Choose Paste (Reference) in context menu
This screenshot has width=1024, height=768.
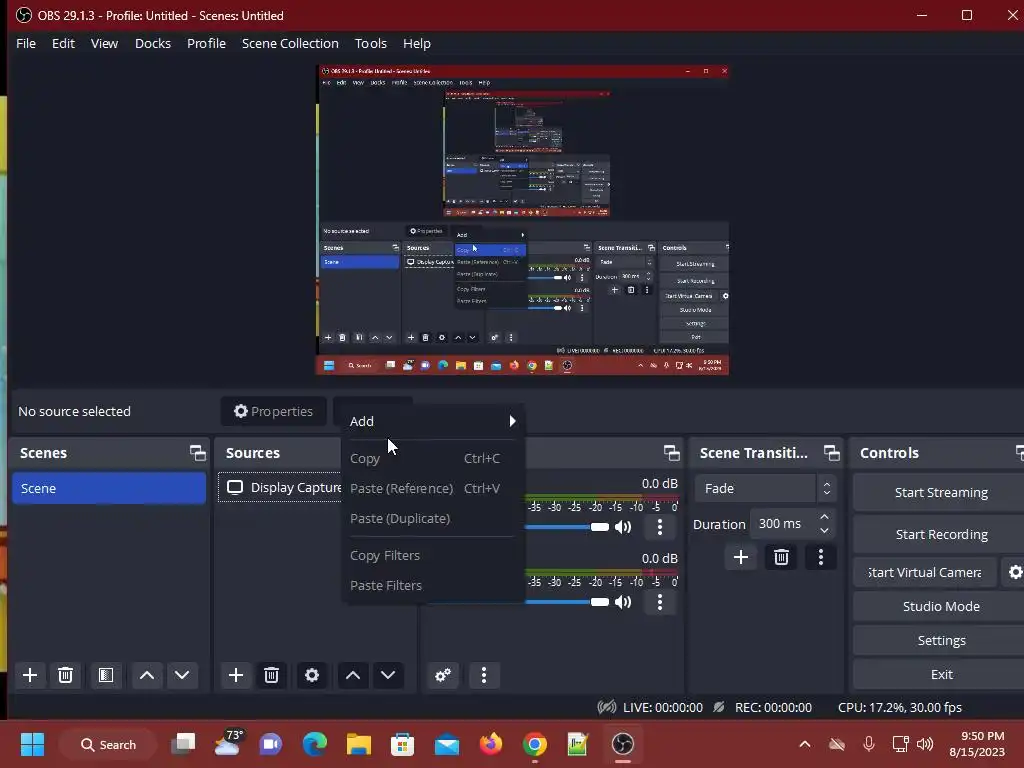(432, 488)
